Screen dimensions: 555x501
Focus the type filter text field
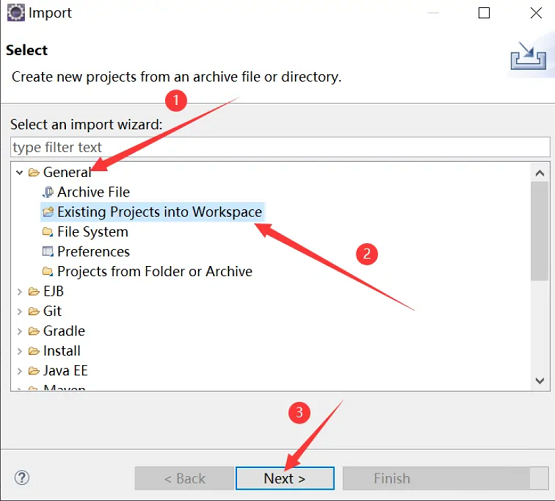280,147
